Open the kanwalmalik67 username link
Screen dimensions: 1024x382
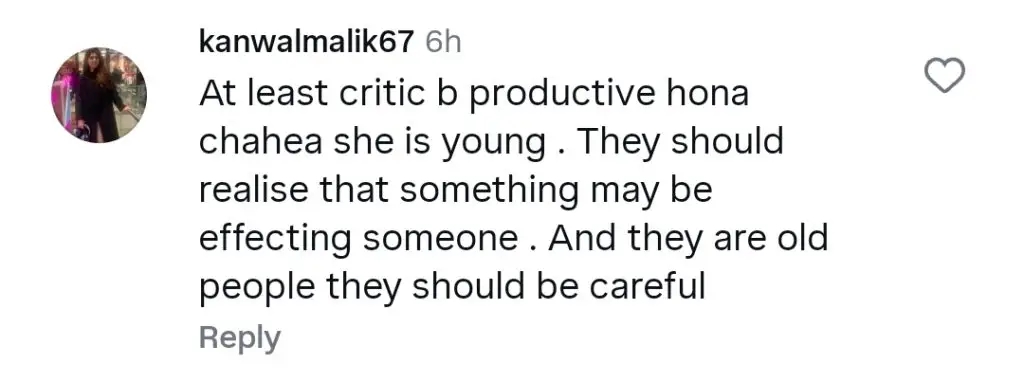pyautogui.click(x=307, y=43)
